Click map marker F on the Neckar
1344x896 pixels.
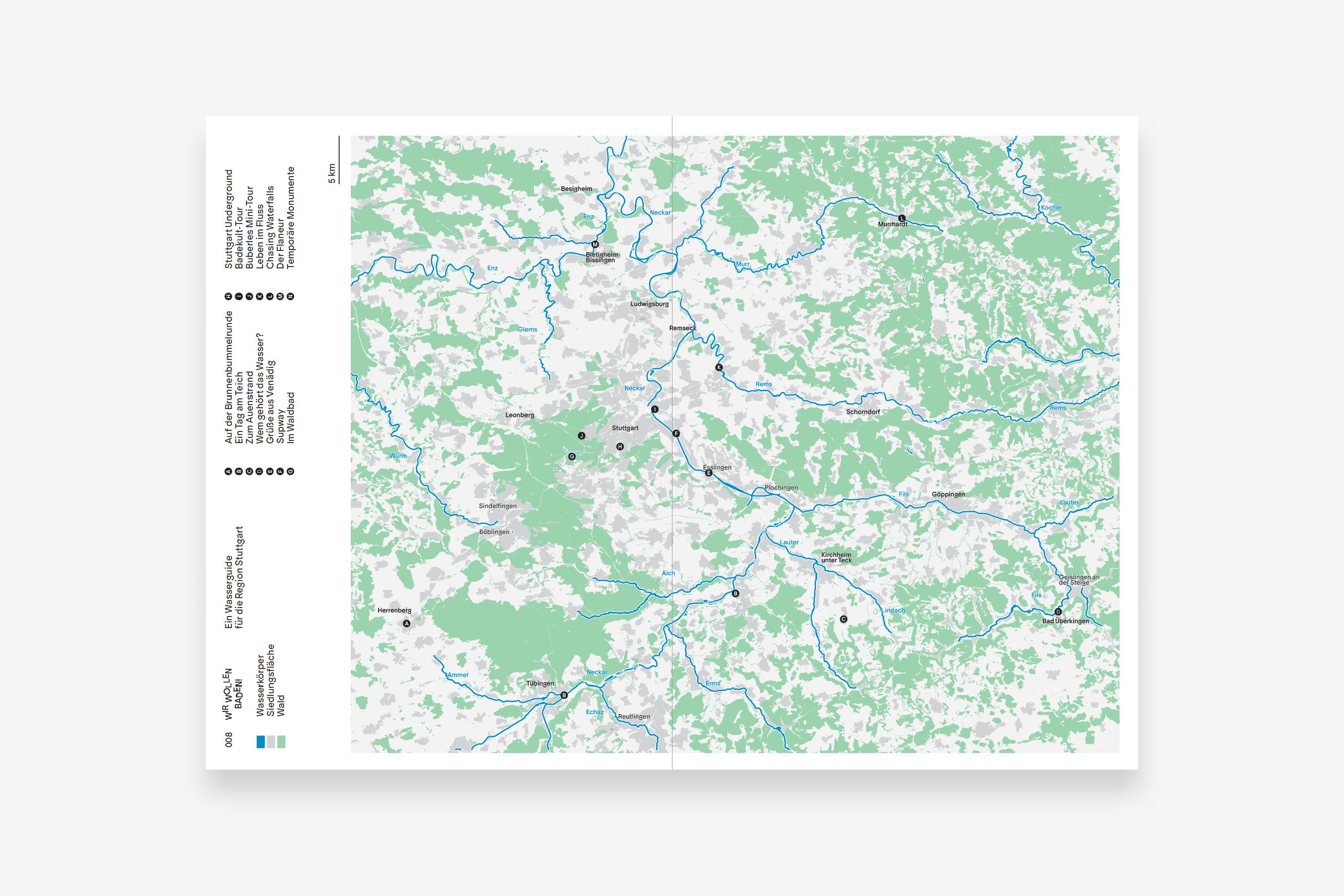(x=676, y=434)
